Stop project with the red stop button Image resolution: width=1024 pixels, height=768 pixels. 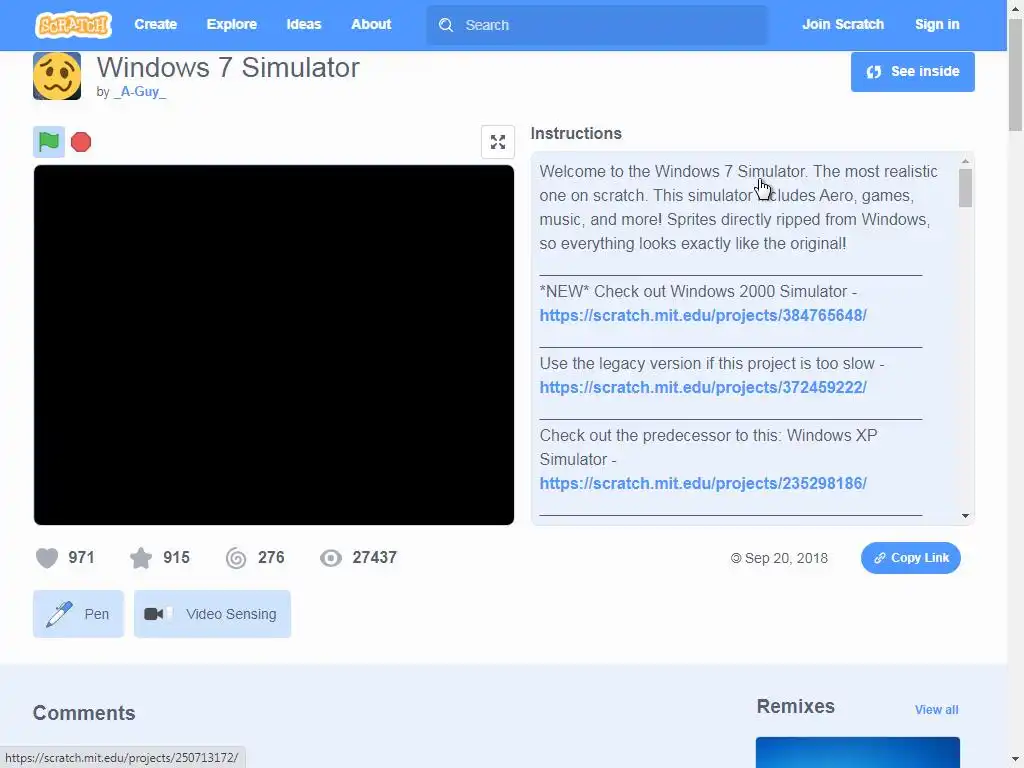click(81, 142)
